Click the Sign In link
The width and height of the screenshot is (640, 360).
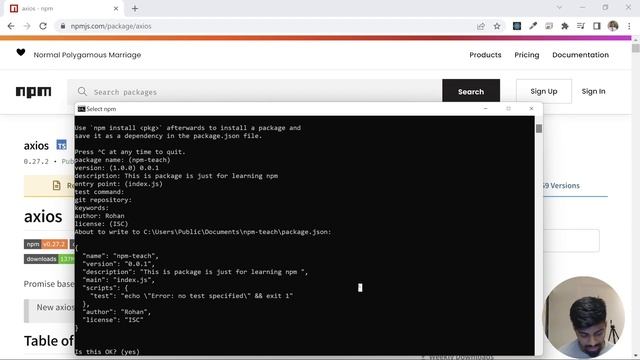click(593, 91)
